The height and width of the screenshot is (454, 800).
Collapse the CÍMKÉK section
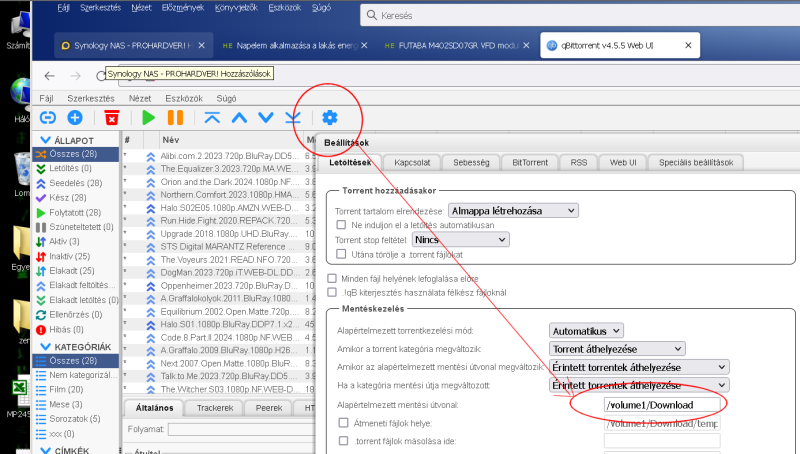click(x=45, y=450)
